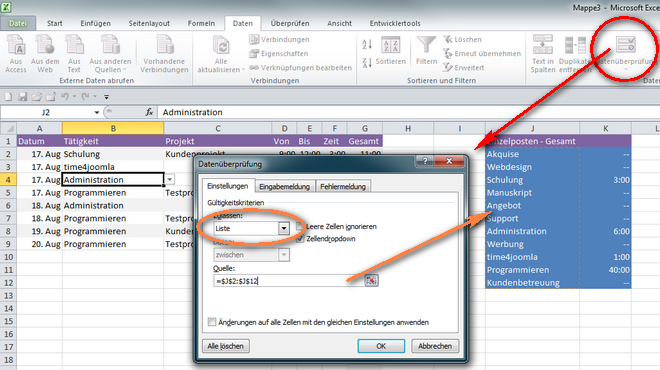This screenshot has width=660, height=370.
Task: Switch to the Seitenlayout tab
Action: 149,23
